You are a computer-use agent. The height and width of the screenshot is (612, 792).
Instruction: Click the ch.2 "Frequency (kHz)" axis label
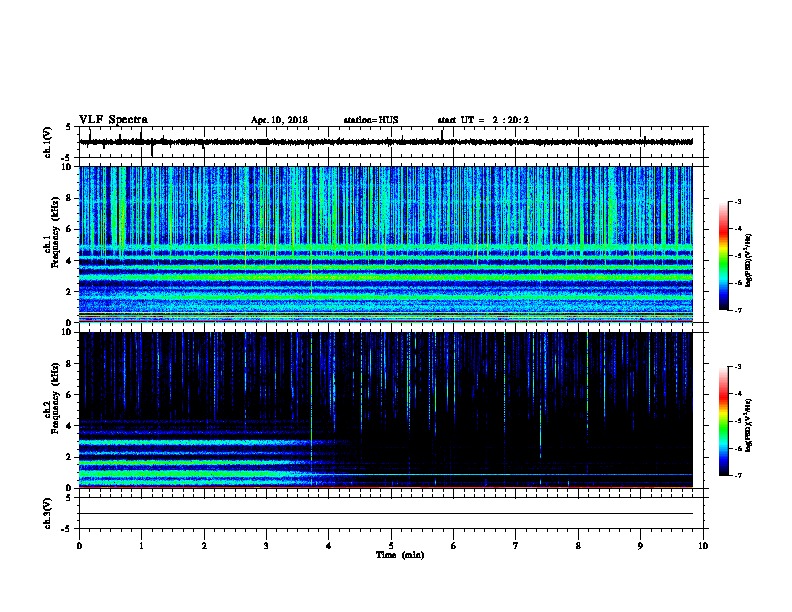coord(55,398)
